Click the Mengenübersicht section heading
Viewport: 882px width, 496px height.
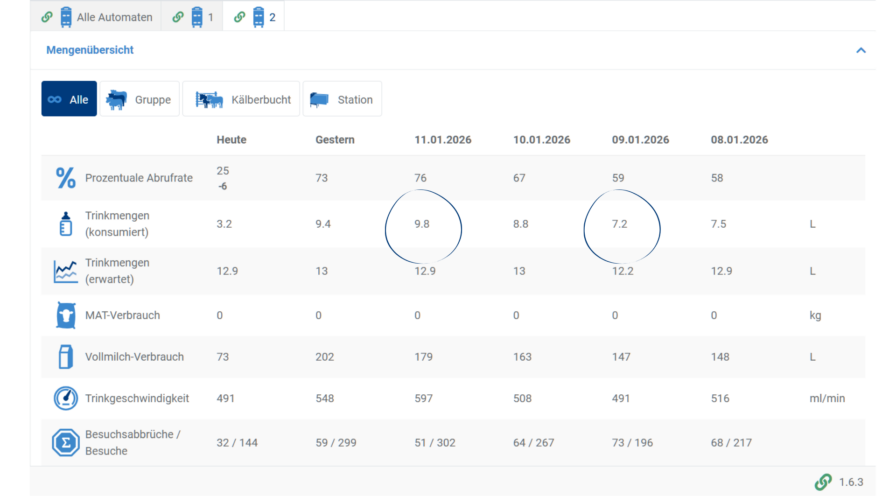pyautogui.click(x=90, y=50)
